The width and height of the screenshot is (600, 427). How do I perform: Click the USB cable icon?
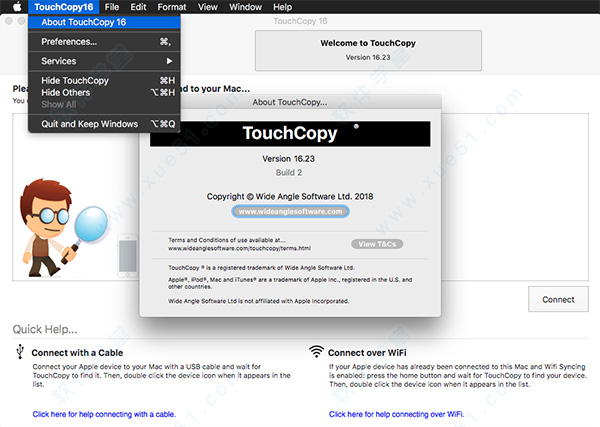point(20,351)
